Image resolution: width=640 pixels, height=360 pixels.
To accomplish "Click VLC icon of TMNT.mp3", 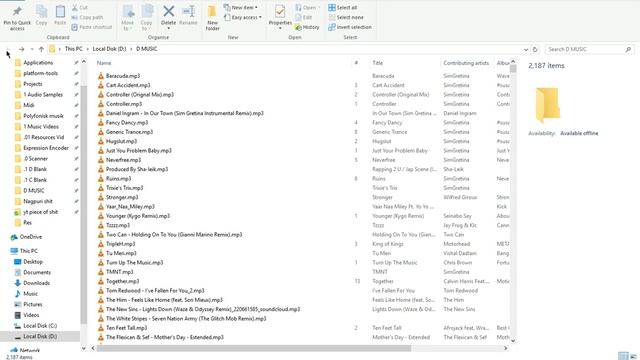I will [x=101, y=272].
